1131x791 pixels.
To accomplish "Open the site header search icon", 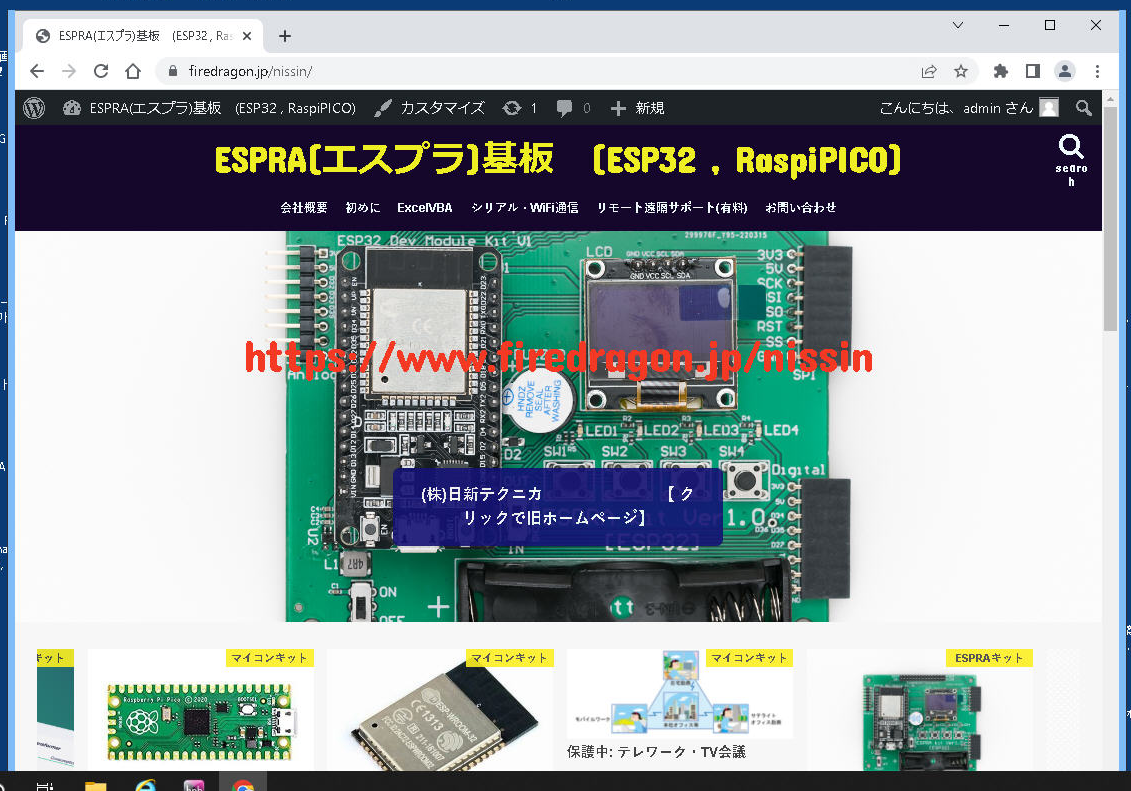I will tap(1071, 159).
